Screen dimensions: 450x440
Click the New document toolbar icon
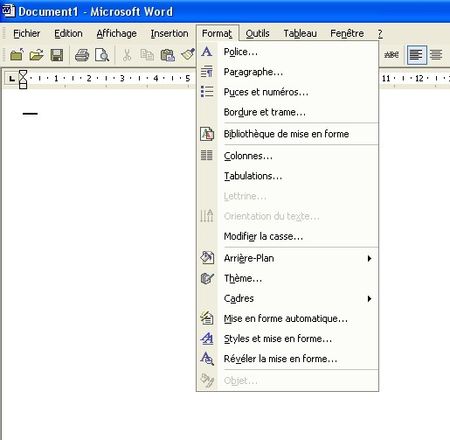click(17, 55)
